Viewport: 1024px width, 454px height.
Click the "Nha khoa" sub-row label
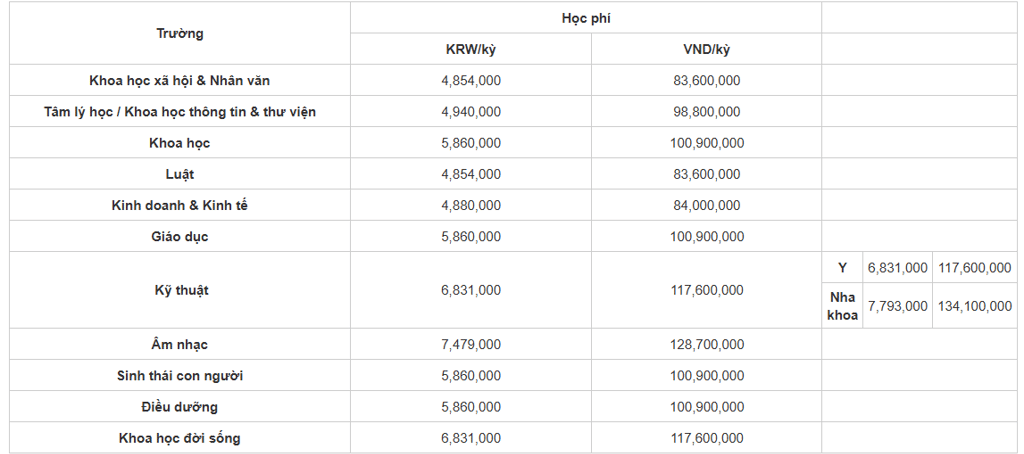click(x=843, y=306)
